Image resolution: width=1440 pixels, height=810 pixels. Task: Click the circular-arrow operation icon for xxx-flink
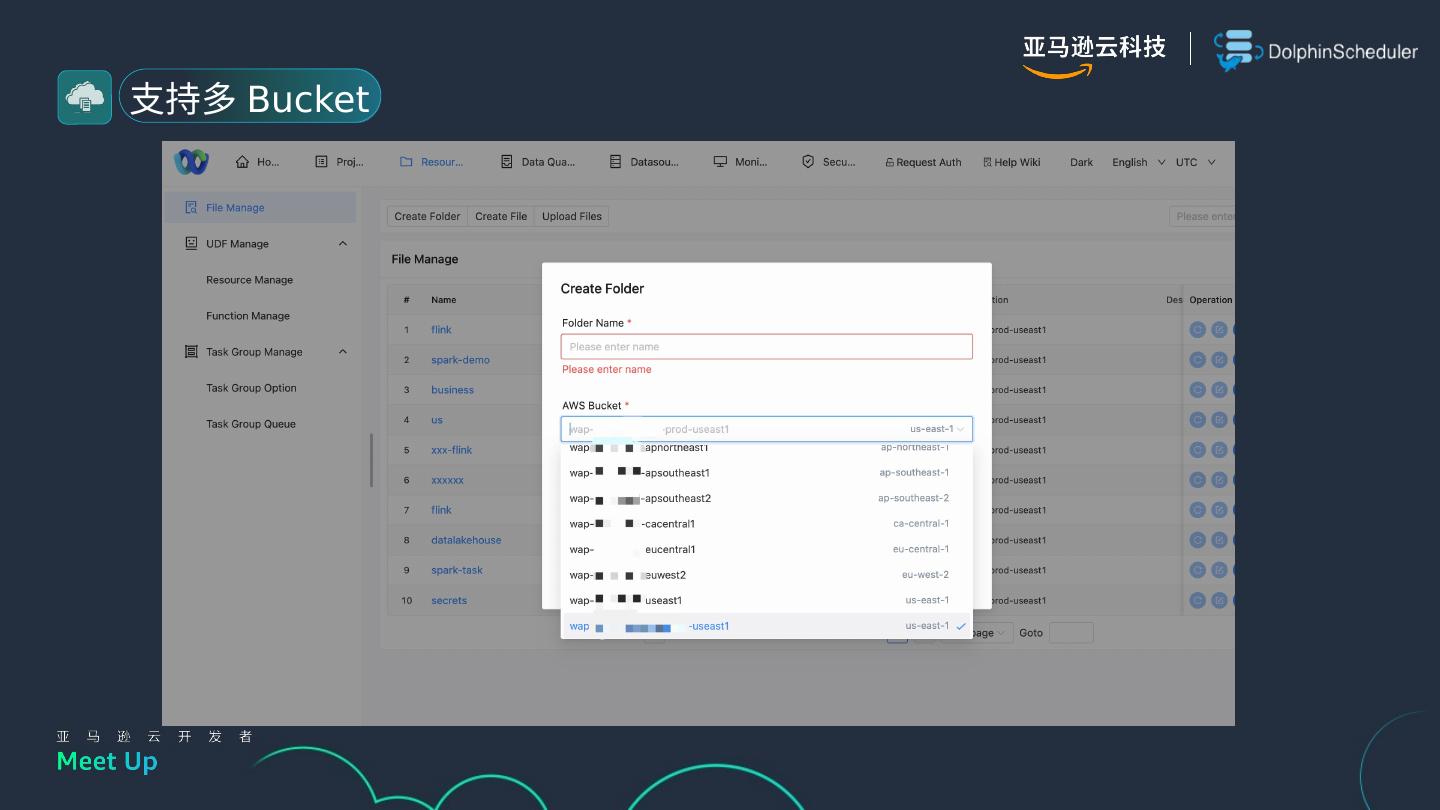click(1197, 450)
